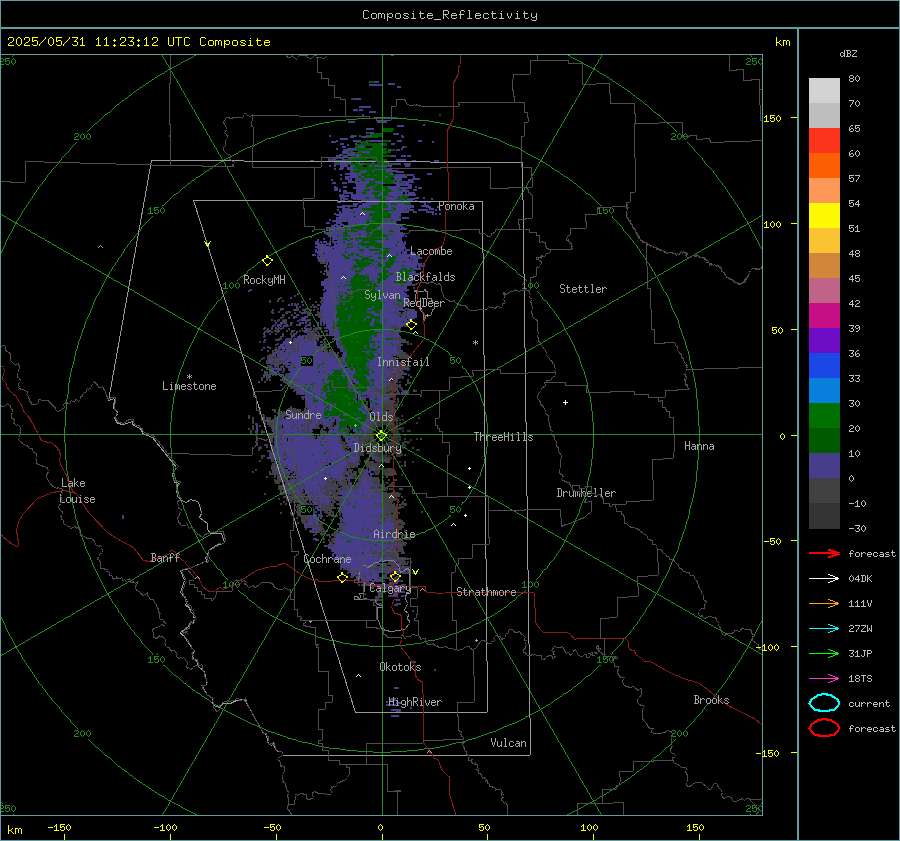
Task: Click the Limestone label
Action: [189, 386]
